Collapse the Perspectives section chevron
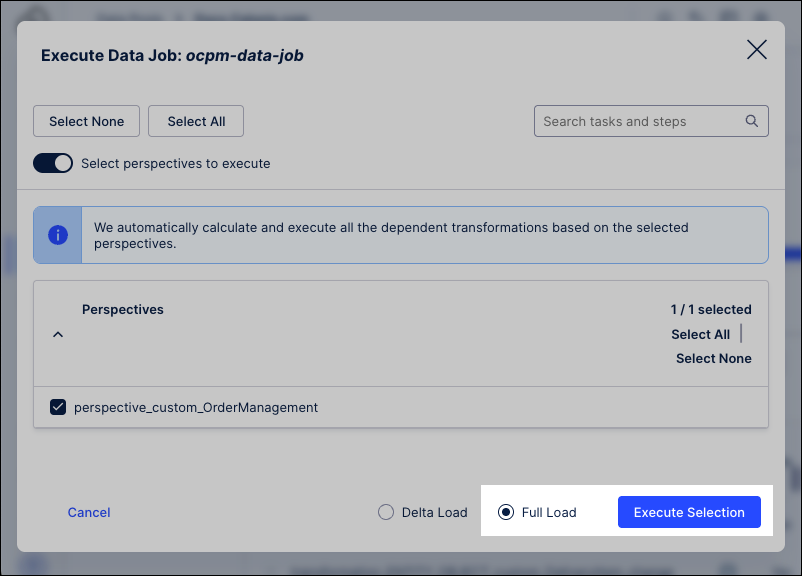Viewport: 802px width, 576px height. [58, 334]
